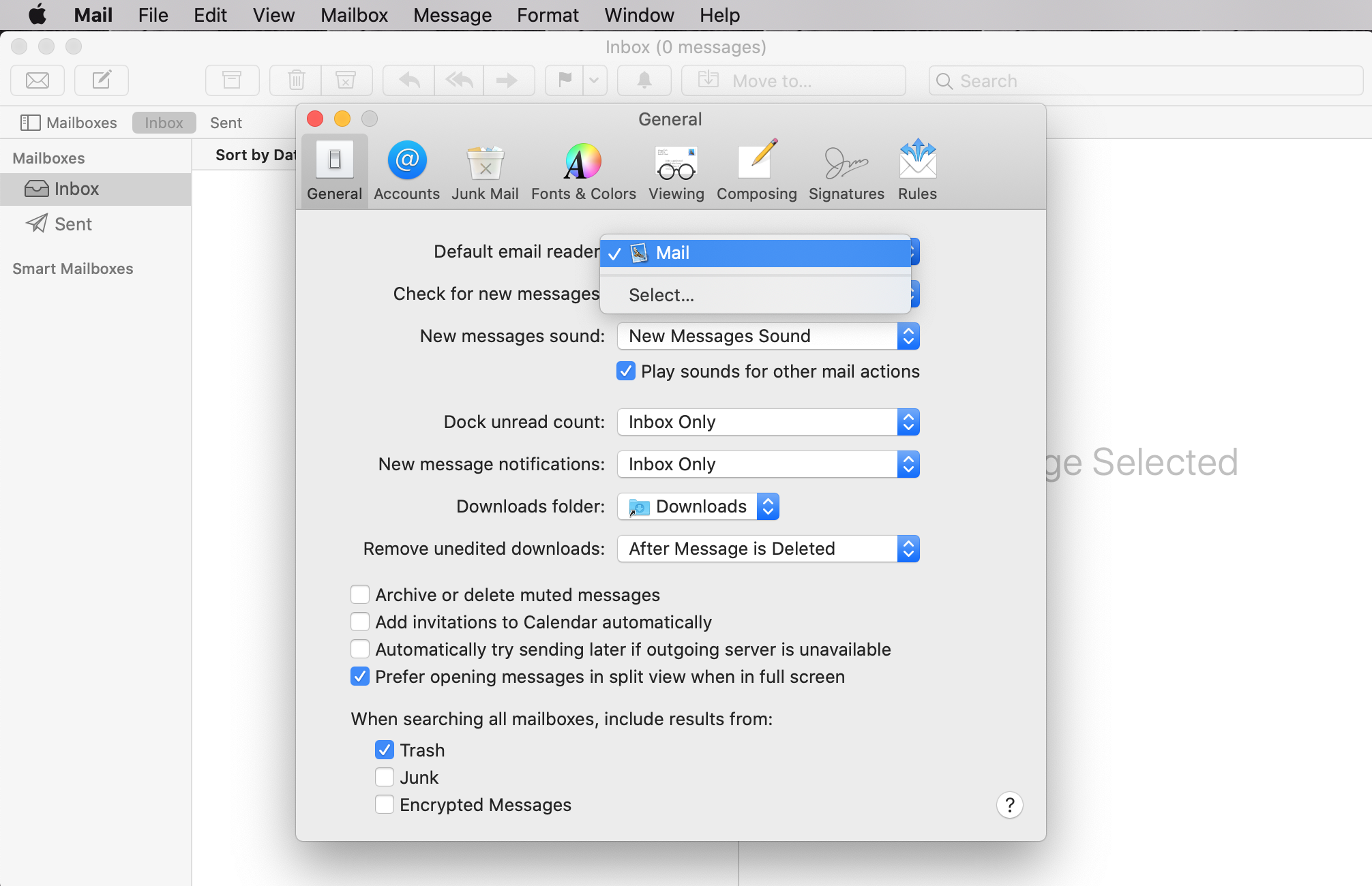1372x886 pixels.
Task: Open the Dock unread count dropdown
Action: point(769,422)
